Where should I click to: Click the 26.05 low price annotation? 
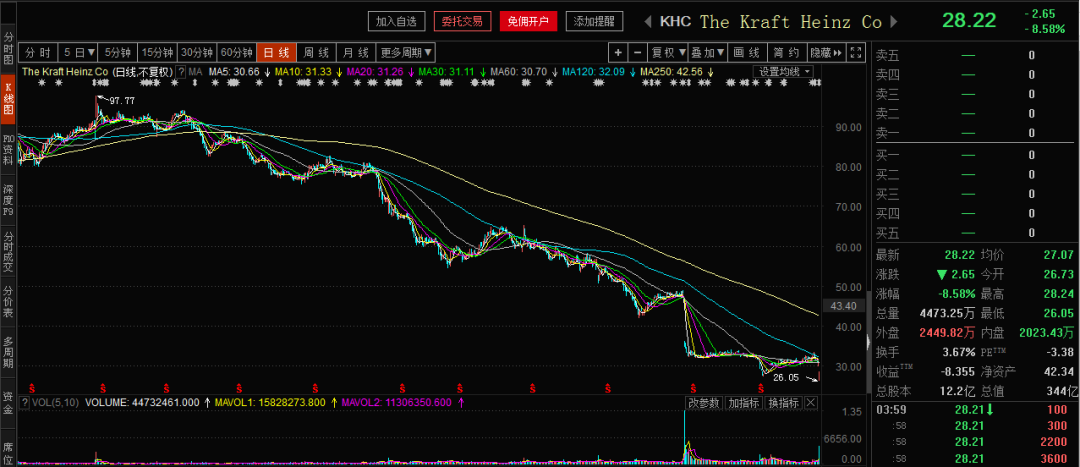pos(785,377)
